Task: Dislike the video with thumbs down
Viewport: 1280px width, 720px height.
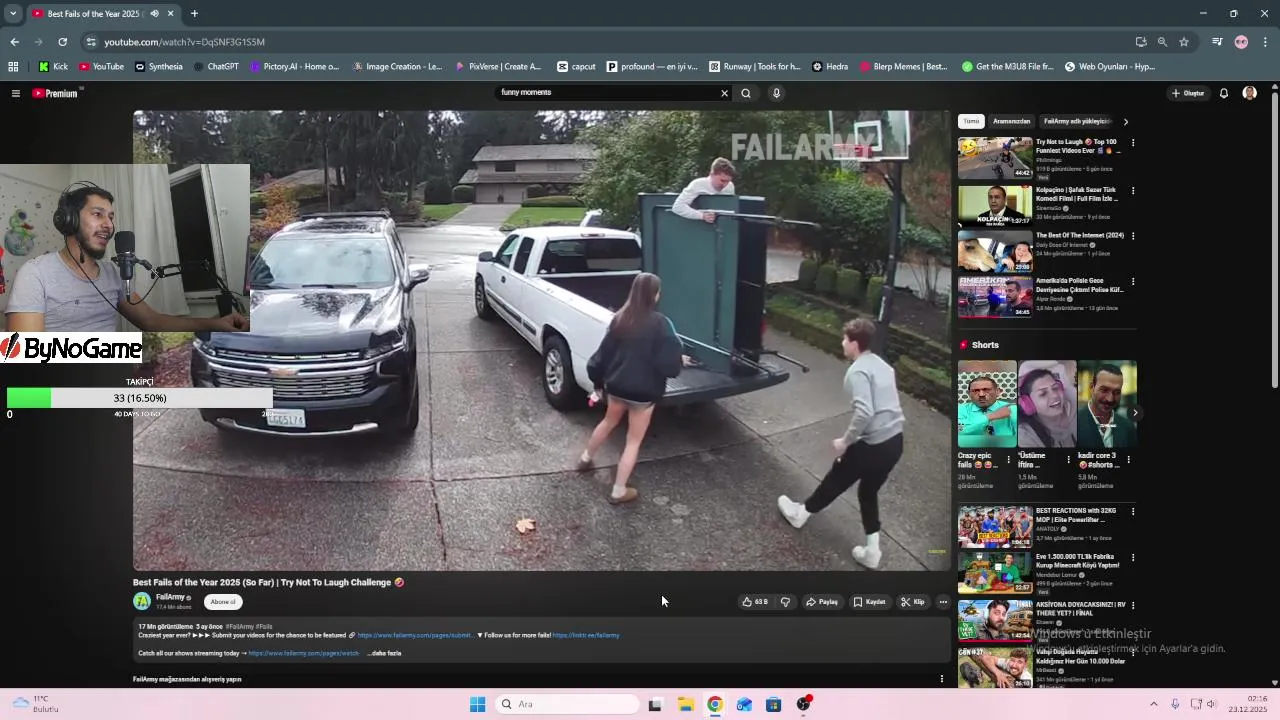Action: coord(785,602)
